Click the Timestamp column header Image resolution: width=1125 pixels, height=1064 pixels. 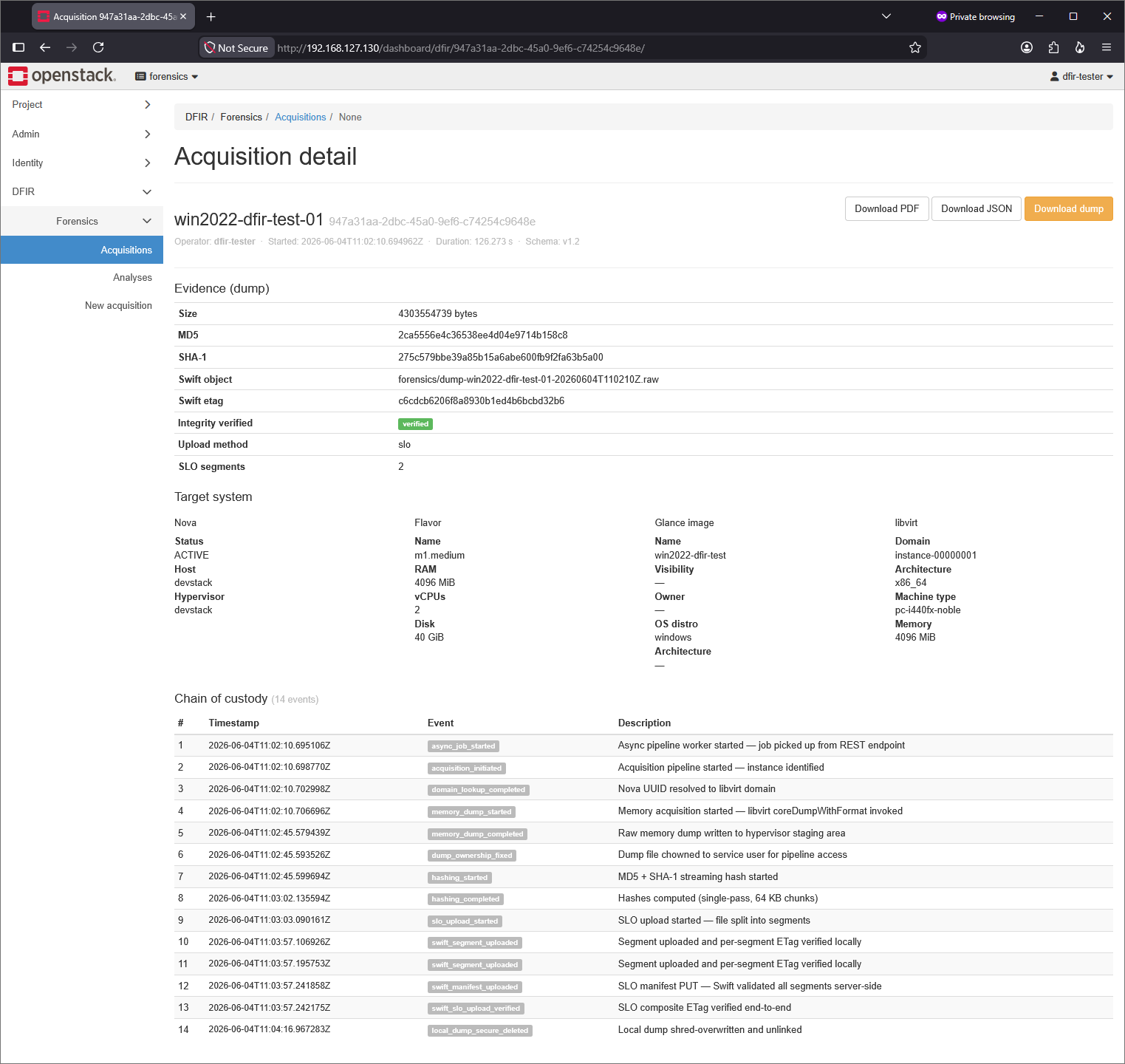coord(233,723)
